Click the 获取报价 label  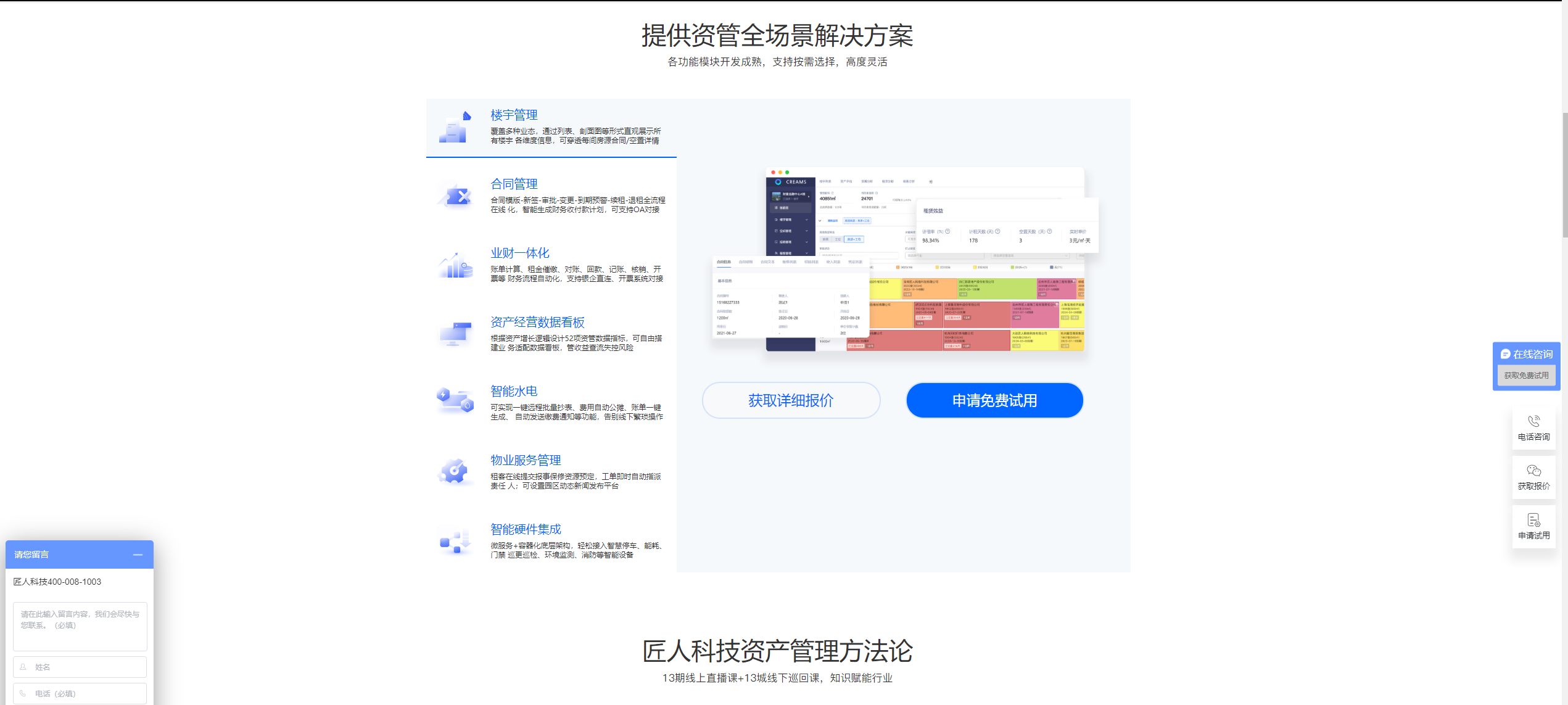1533,486
